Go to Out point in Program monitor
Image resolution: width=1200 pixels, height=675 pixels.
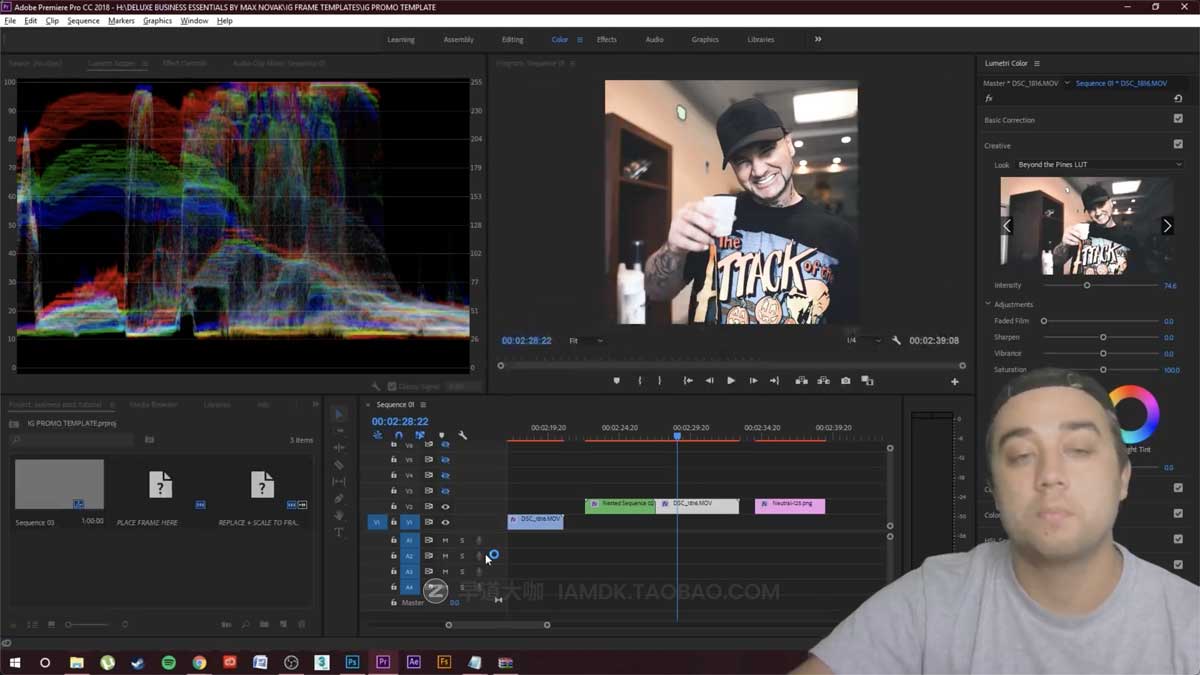click(774, 381)
